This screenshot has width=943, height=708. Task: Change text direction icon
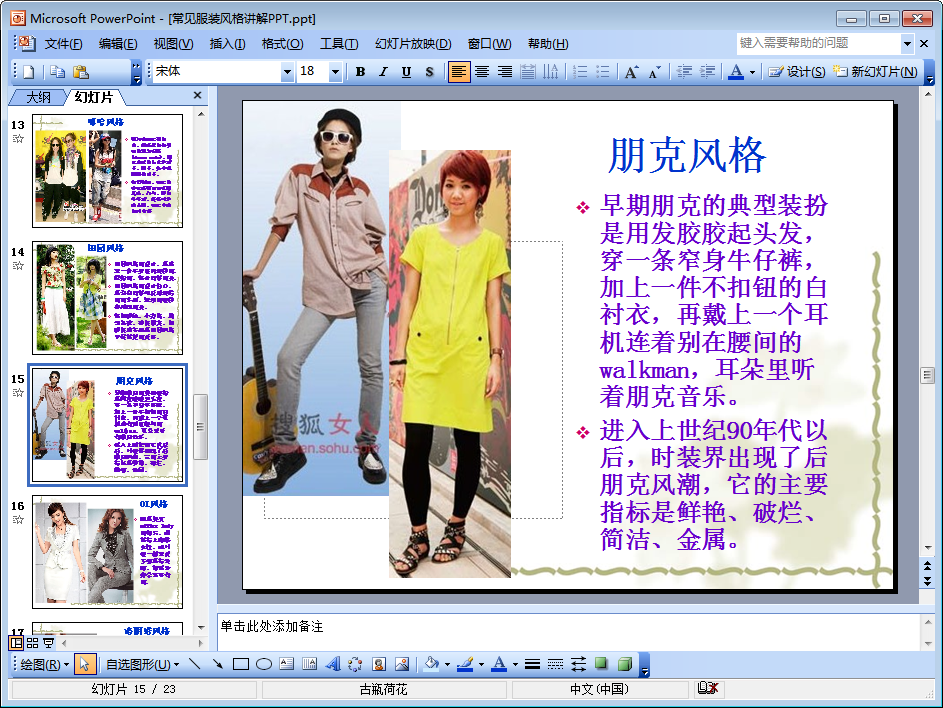[x=550, y=72]
